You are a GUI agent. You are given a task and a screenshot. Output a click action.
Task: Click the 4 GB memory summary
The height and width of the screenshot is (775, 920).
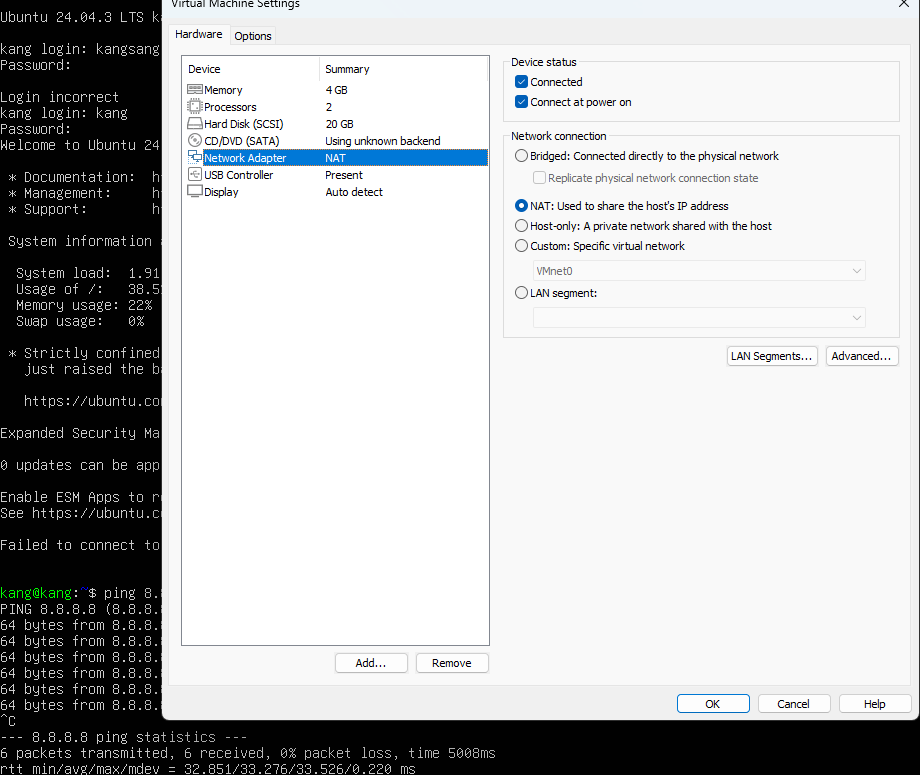coord(336,90)
